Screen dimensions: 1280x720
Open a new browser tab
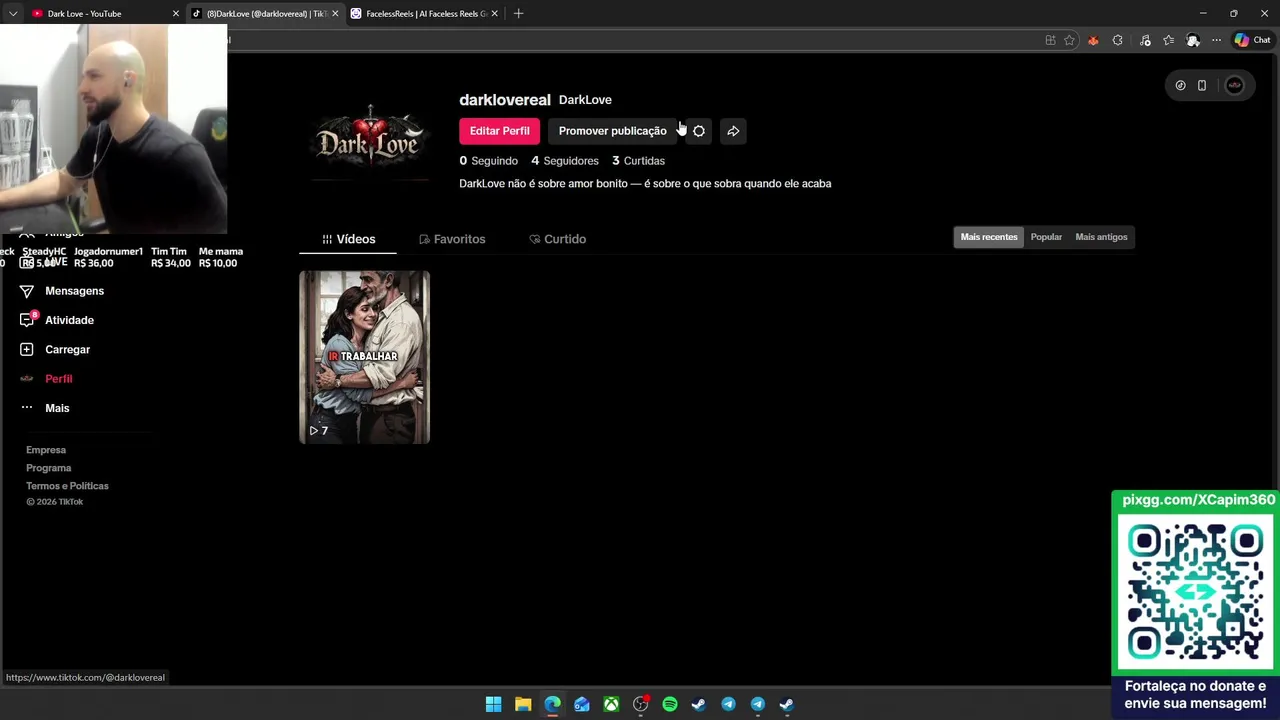(x=518, y=13)
